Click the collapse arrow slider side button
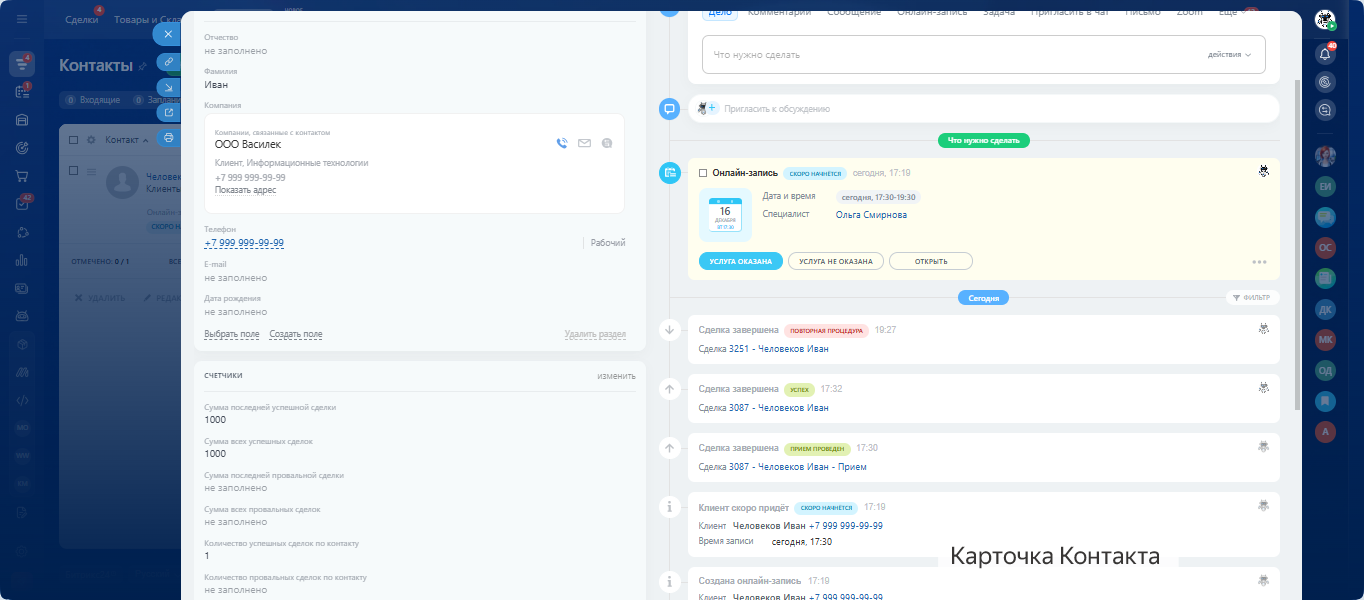1364x600 pixels. [169, 87]
